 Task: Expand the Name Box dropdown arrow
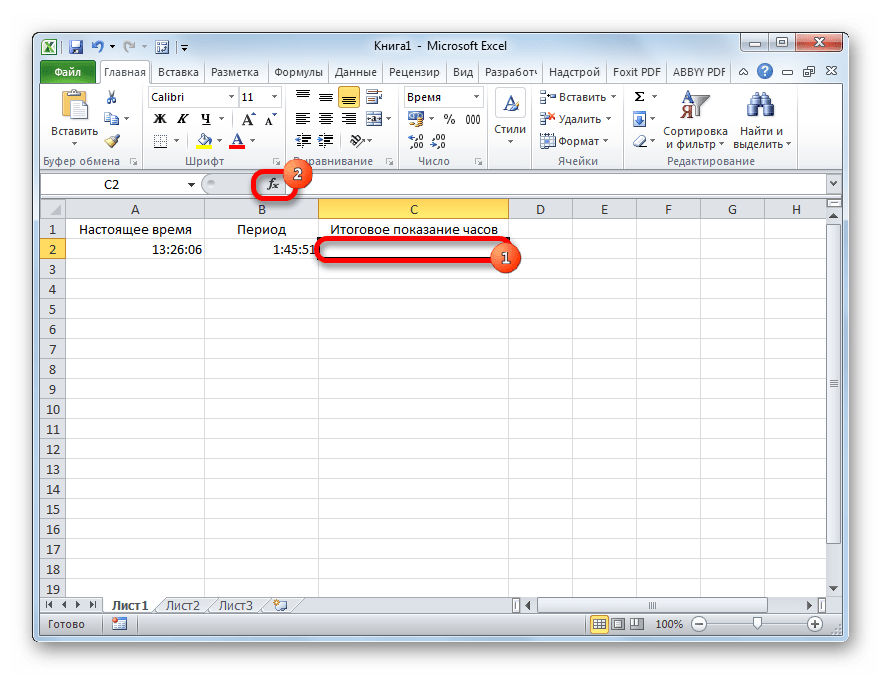click(191, 184)
